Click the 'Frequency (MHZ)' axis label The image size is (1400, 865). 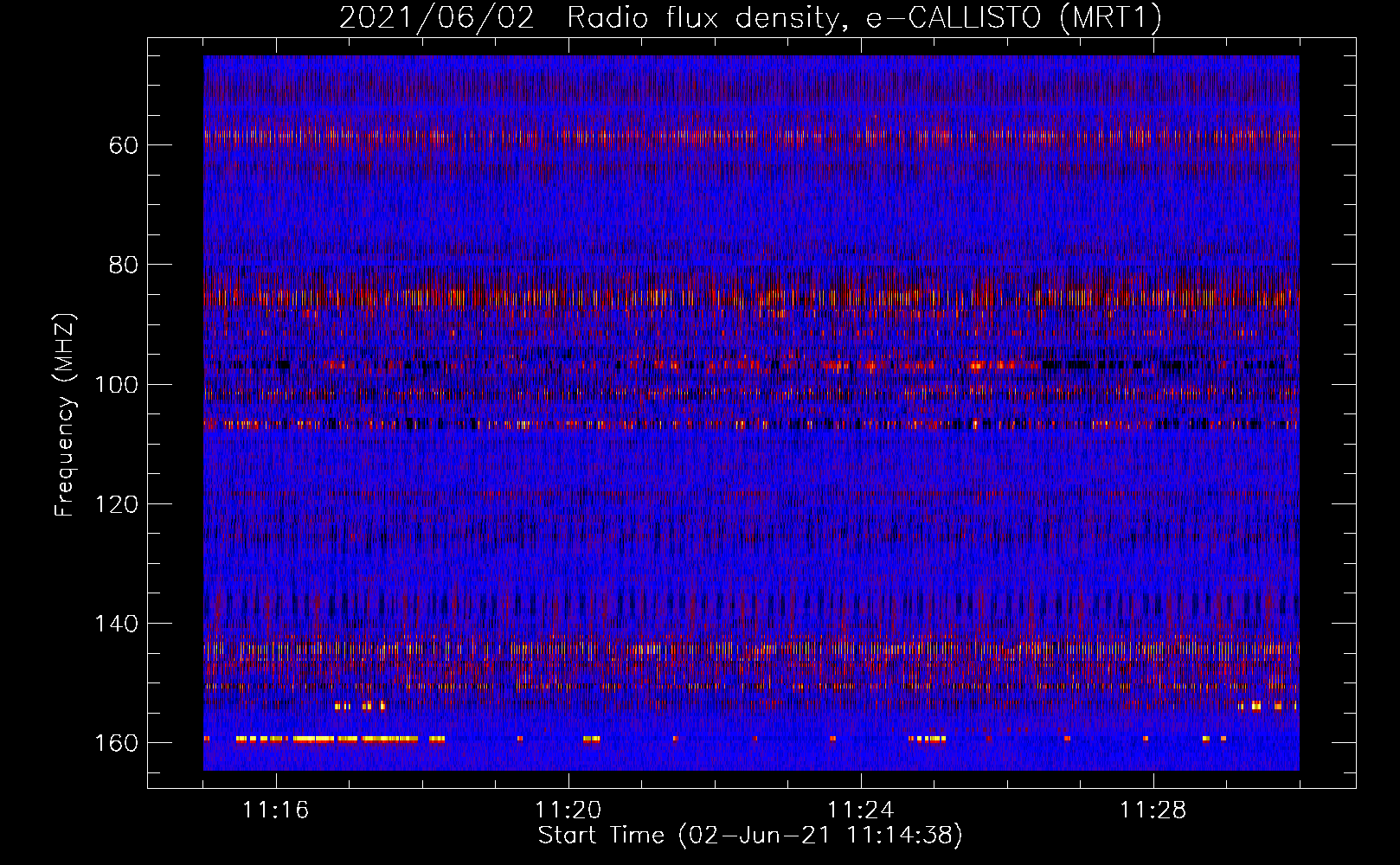pos(65,414)
